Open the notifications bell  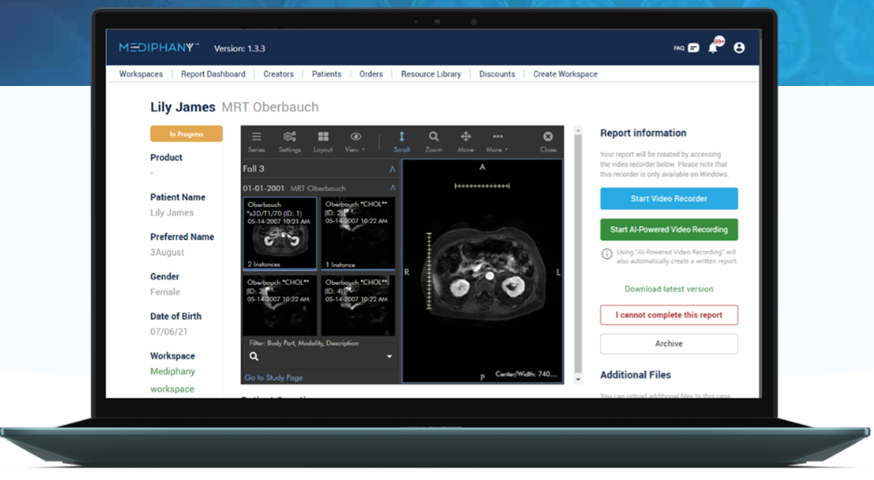tap(713, 48)
